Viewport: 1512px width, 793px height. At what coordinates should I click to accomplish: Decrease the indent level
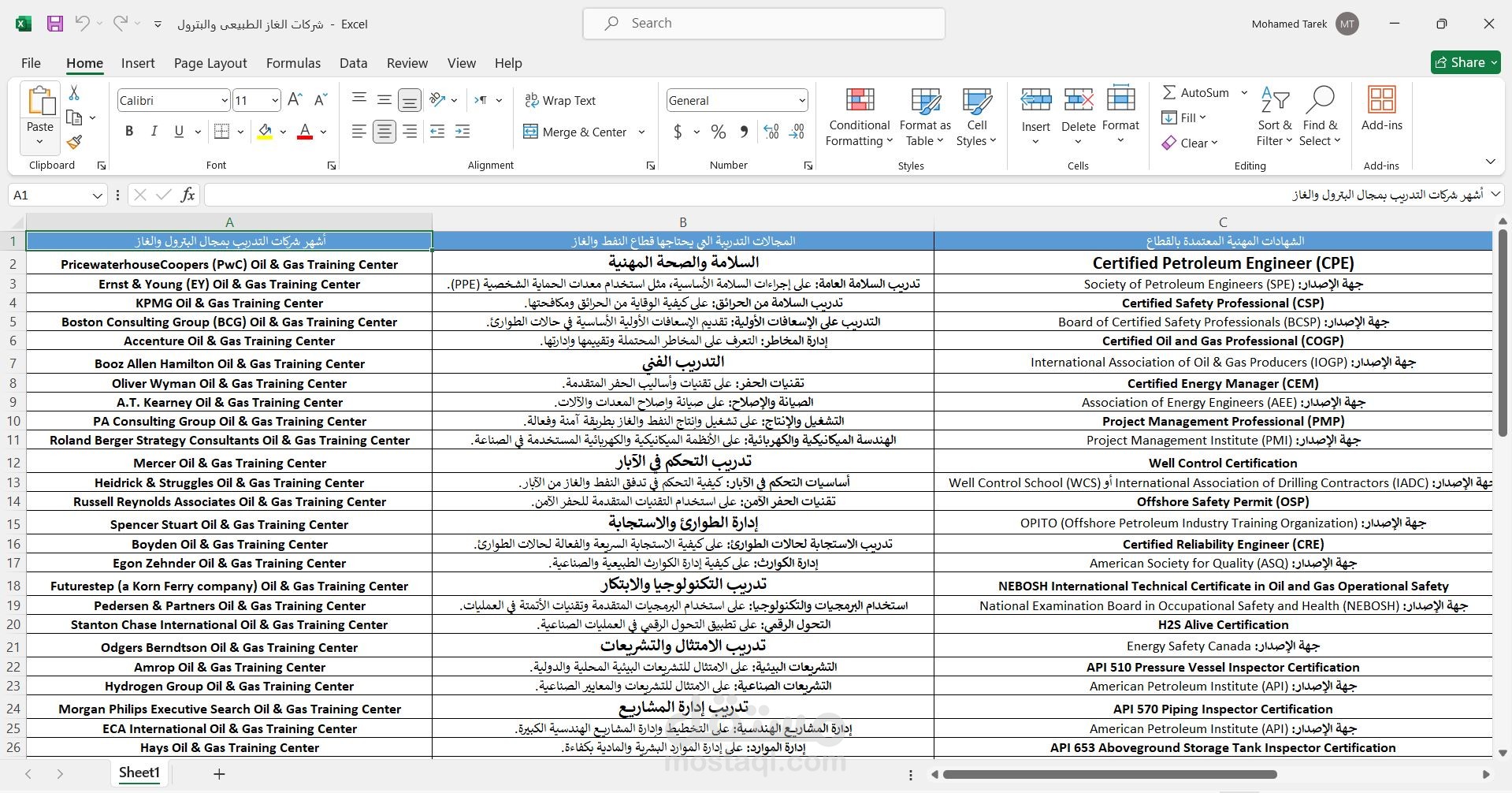[437, 132]
